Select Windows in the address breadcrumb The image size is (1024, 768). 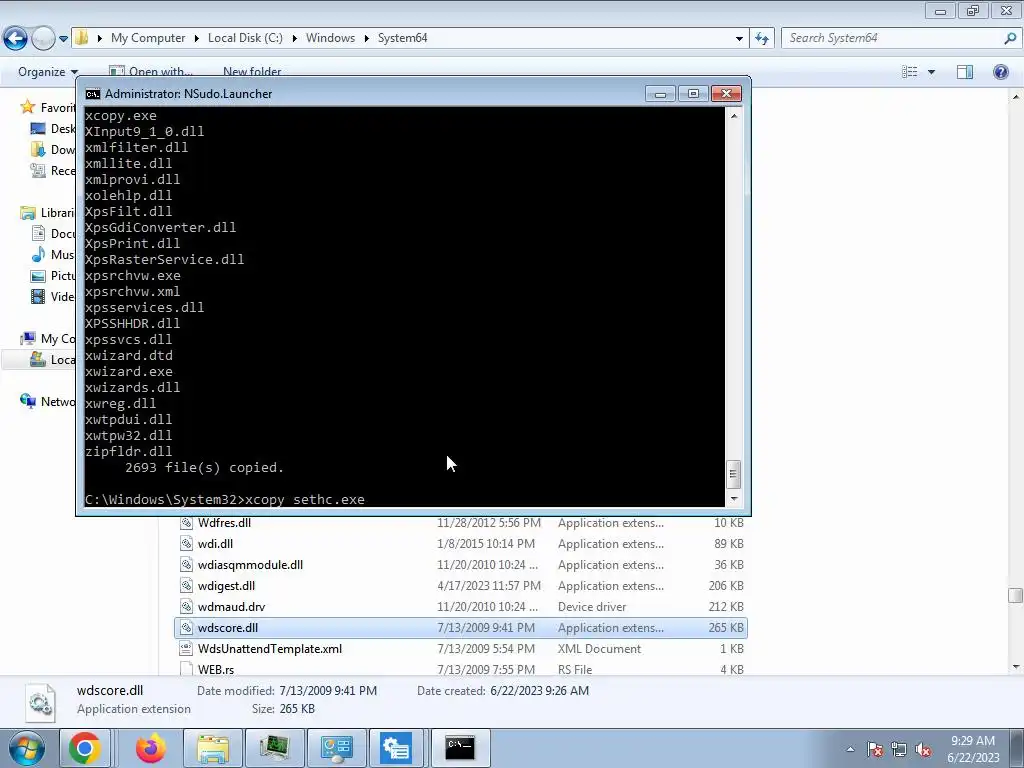pyautogui.click(x=330, y=38)
